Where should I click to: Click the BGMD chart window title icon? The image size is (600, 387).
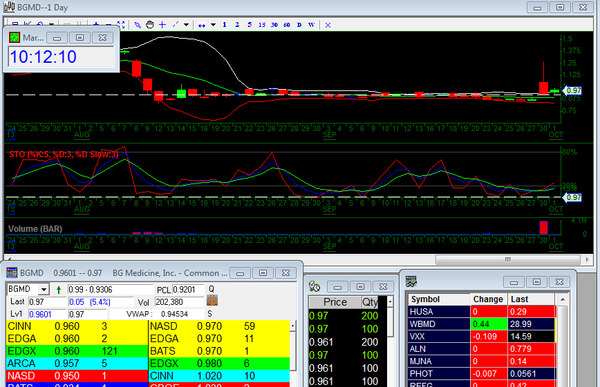[9, 7]
